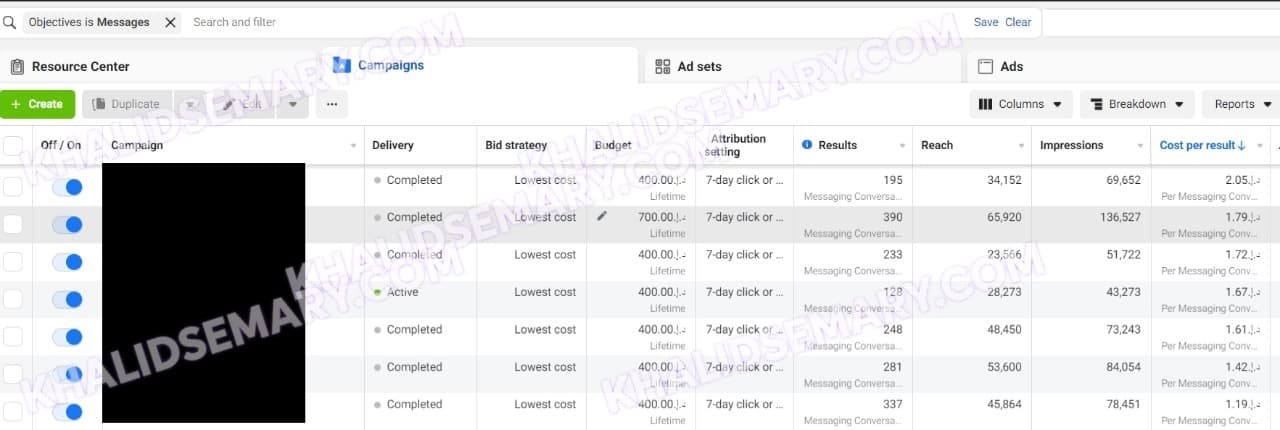Image resolution: width=1280 pixels, height=430 pixels.
Task: Click the Results info icon
Action: pos(807,145)
